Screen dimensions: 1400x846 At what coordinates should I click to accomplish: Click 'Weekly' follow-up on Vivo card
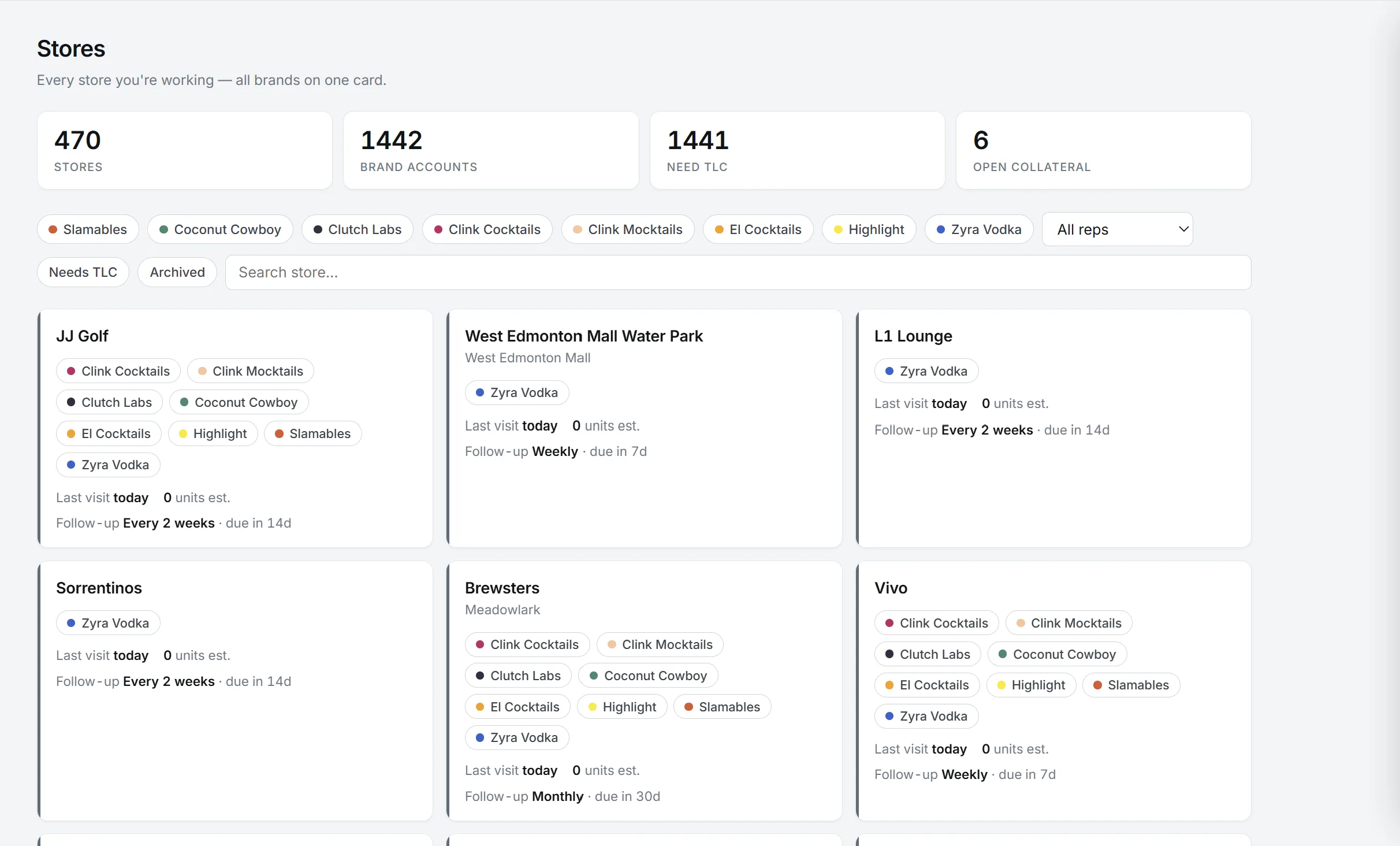click(x=964, y=774)
